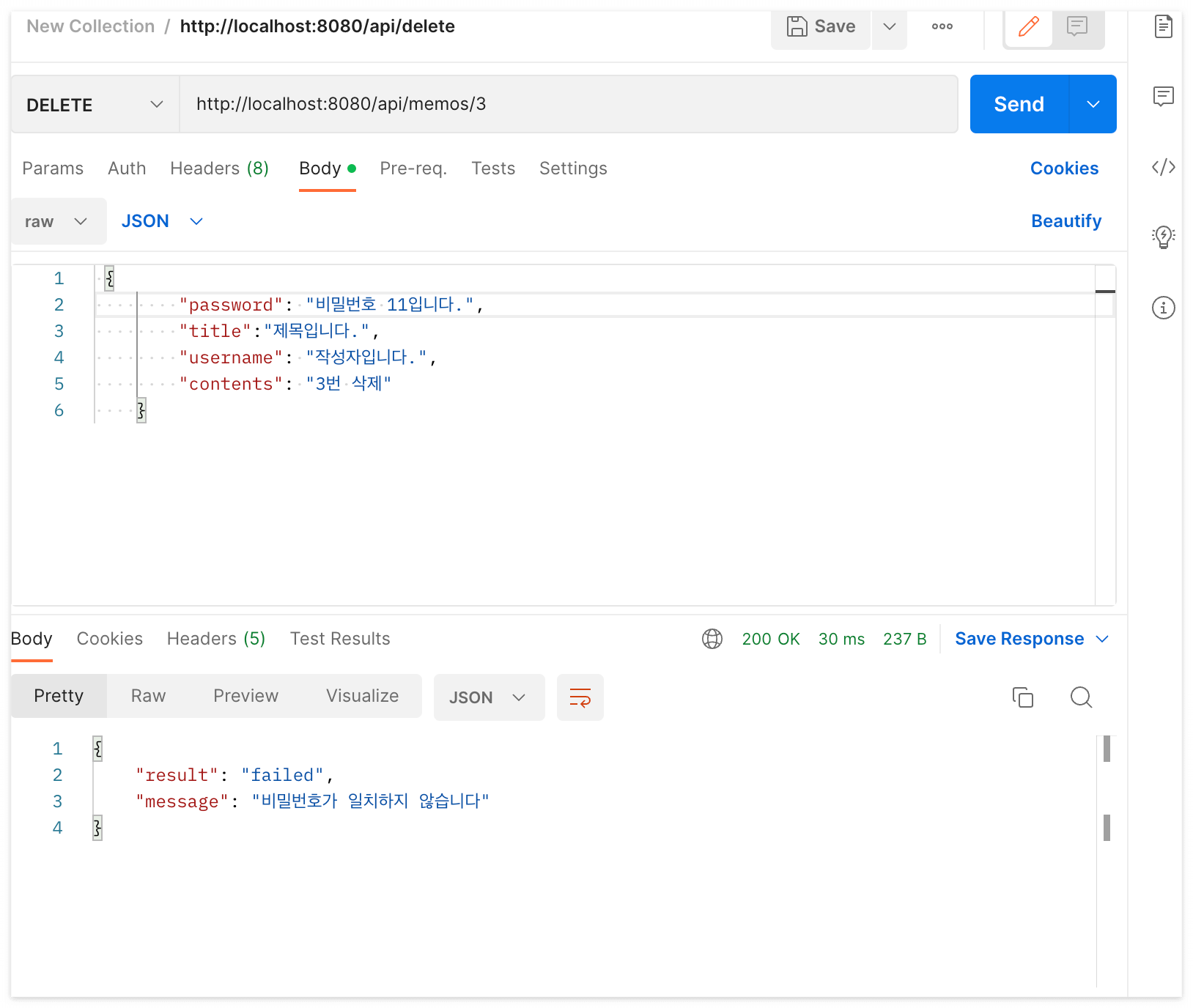Collapse the response JSON object at line 1
The image size is (1193, 1008).
[x=97, y=749]
